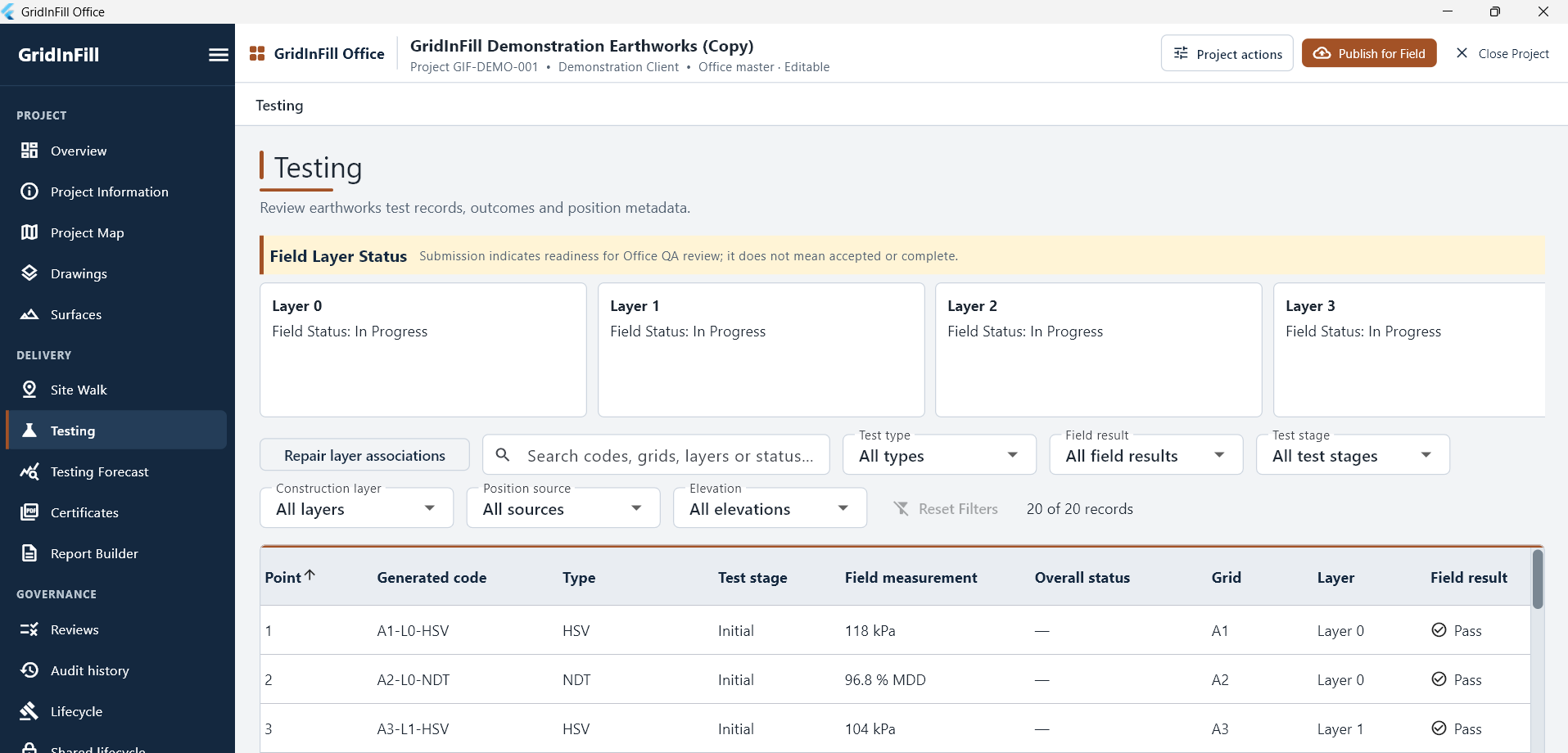Go to Audit history
1568x753 pixels.
[x=116, y=670]
